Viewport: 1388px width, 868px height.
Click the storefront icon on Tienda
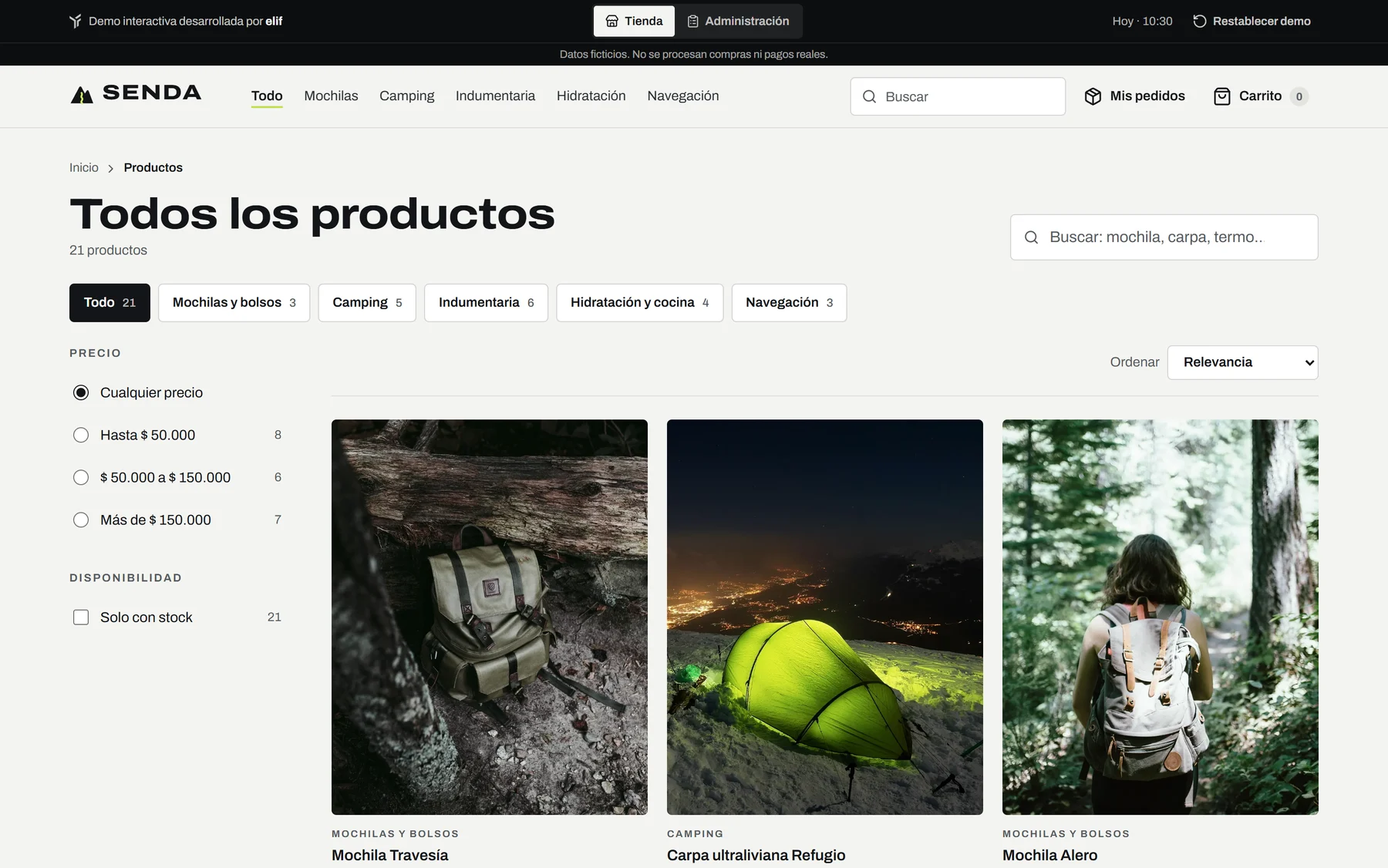point(611,21)
